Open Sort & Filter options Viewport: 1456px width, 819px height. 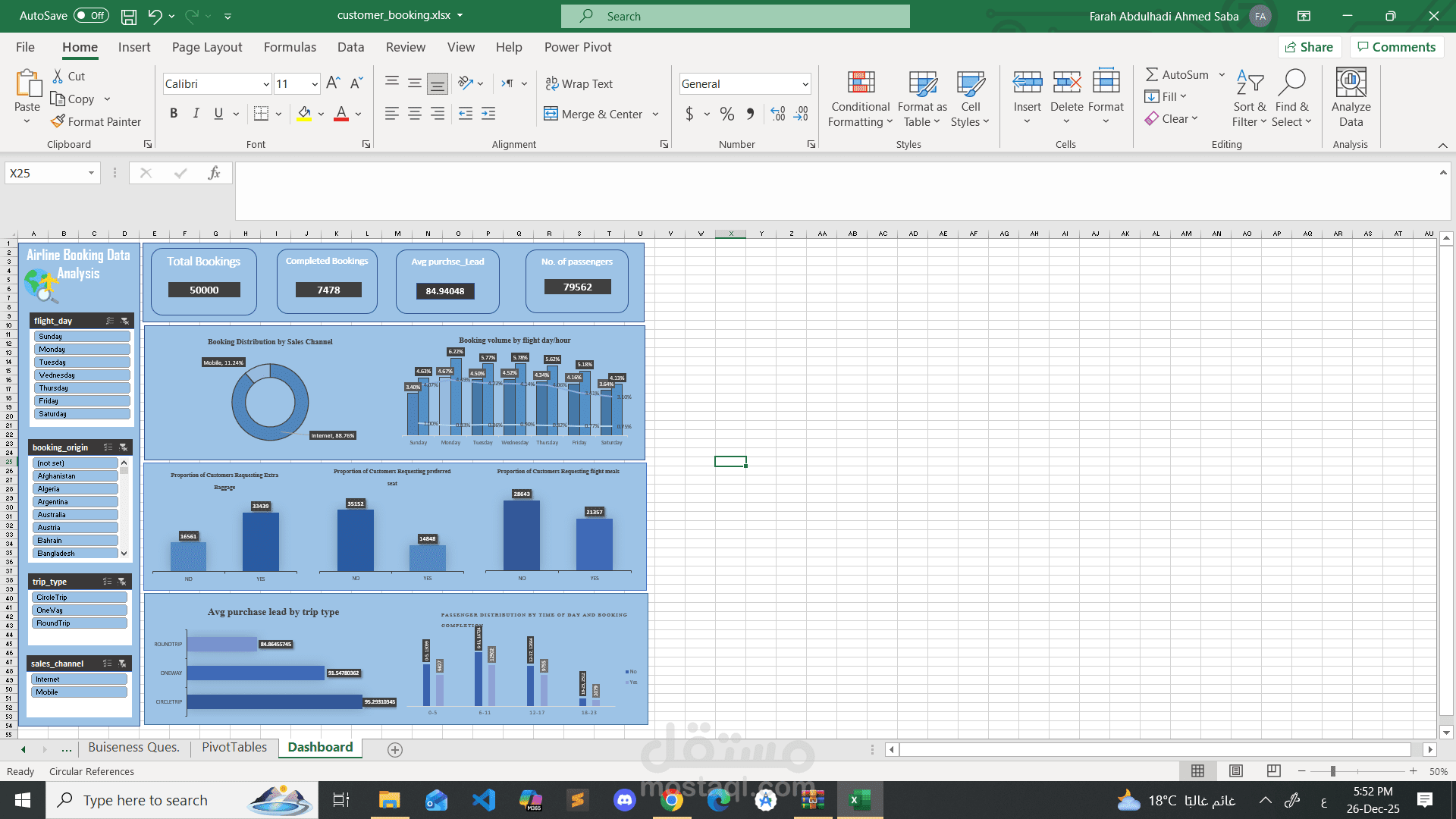[1248, 97]
